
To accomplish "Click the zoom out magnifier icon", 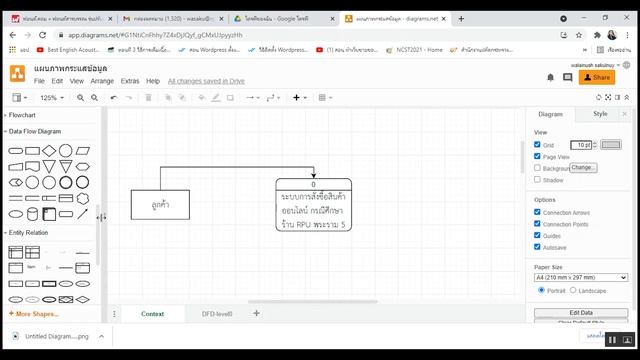I will pyautogui.click(x=94, y=98).
